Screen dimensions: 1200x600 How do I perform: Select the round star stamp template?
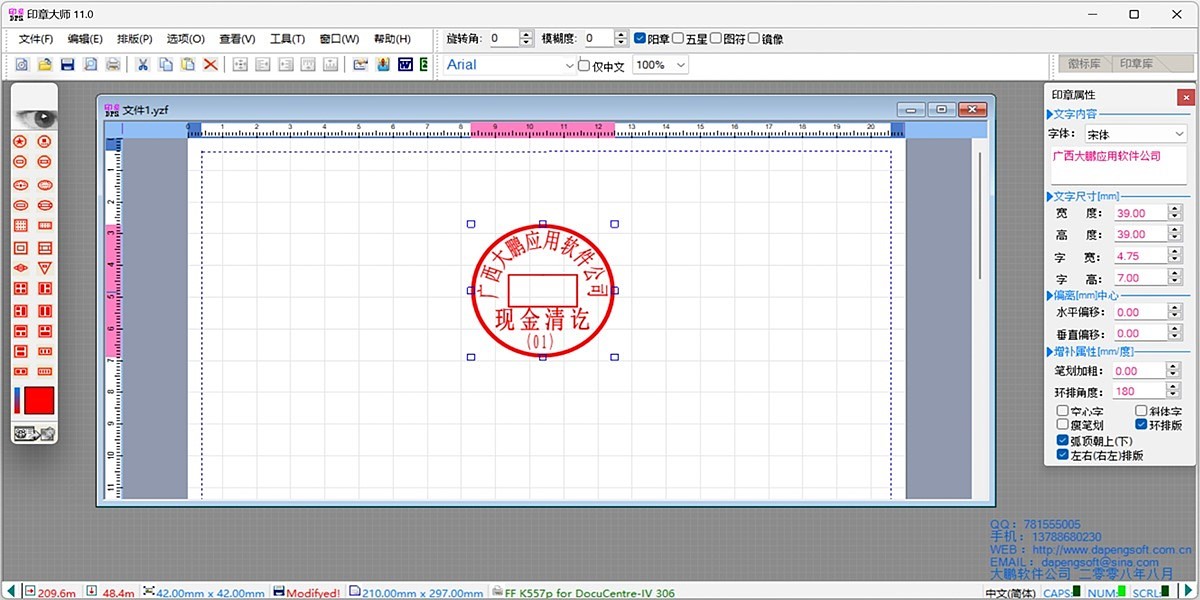click(x=20, y=142)
